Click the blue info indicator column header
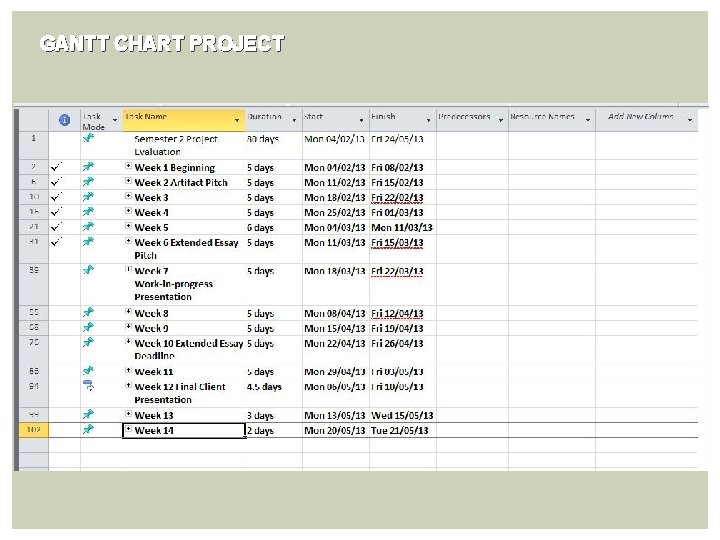The width and height of the screenshot is (720, 540). 65,120
